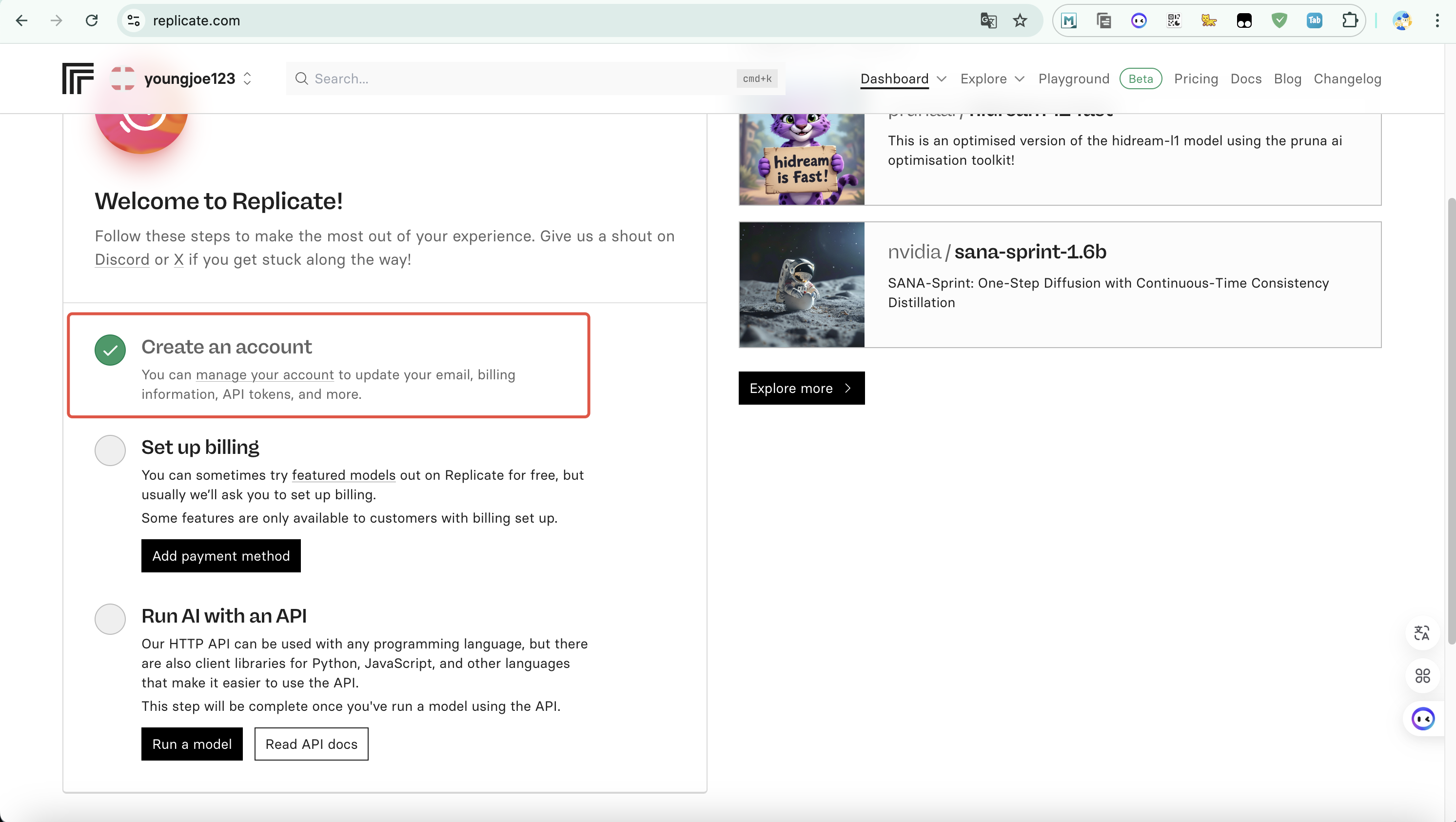The width and height of the screenshot is (1456, 822).
Task: Open the browser extensions puzzle icon
Action: pyautogui.click(x=1350, y=21)
